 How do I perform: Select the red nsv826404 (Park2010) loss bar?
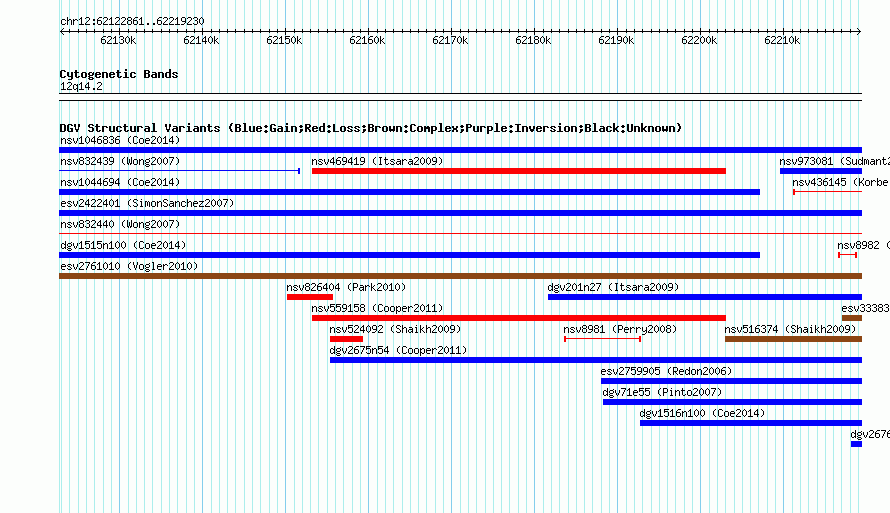(310, 297)
